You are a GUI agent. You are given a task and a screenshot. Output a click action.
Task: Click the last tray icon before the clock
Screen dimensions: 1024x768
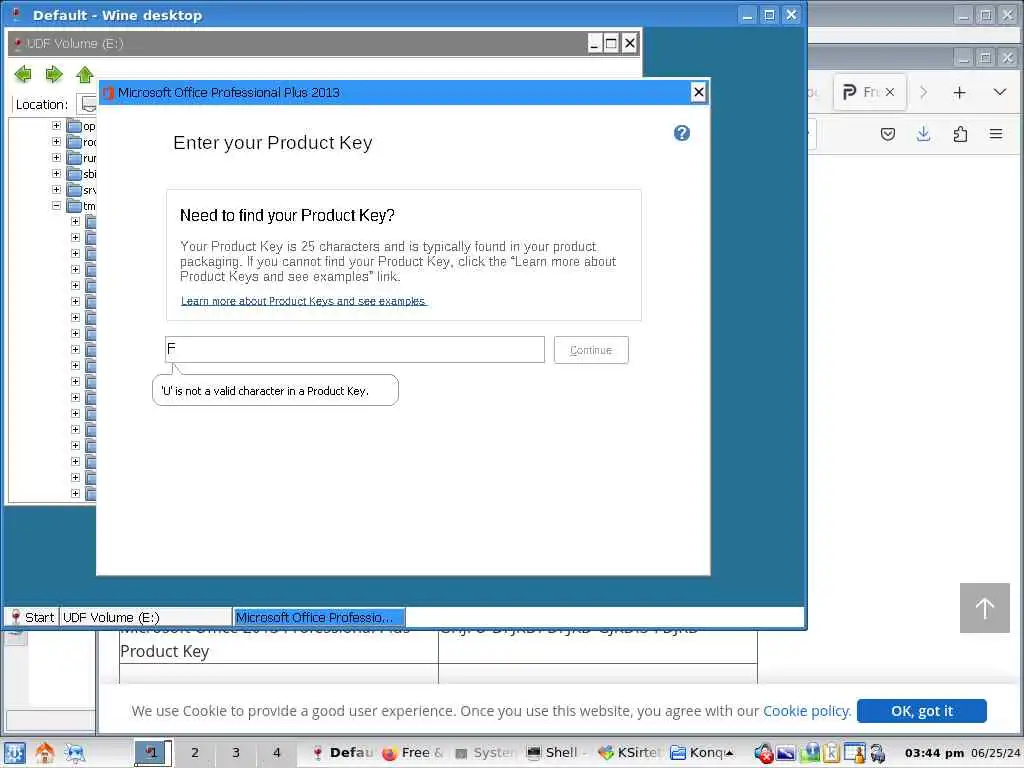tap(878, 753)
